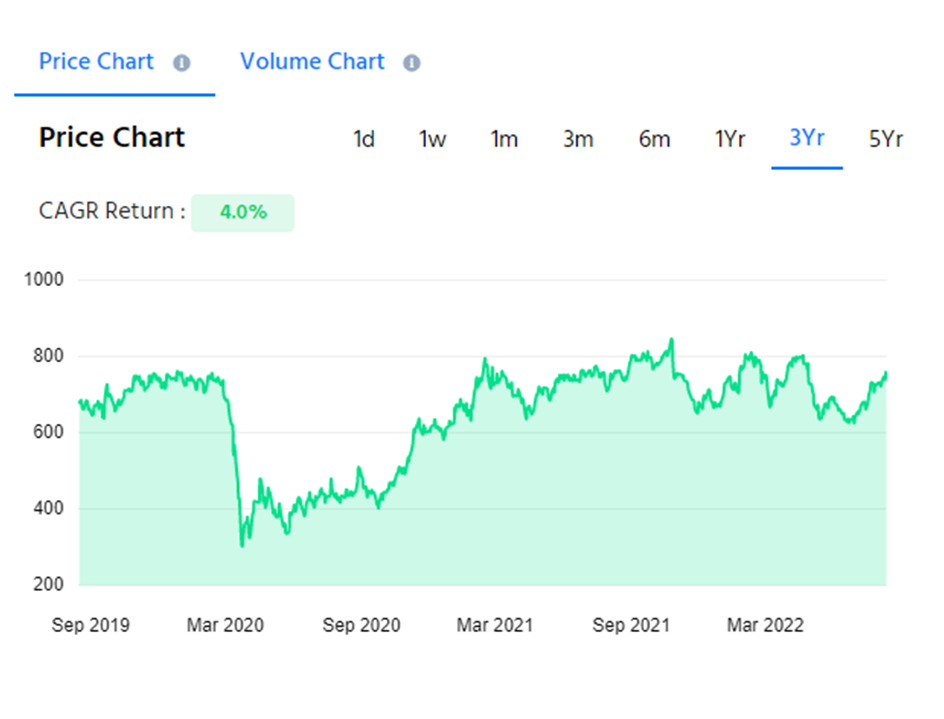This screenshot has height=719, width=944.
Task: Choose the 1w time range
Action: 432,139
